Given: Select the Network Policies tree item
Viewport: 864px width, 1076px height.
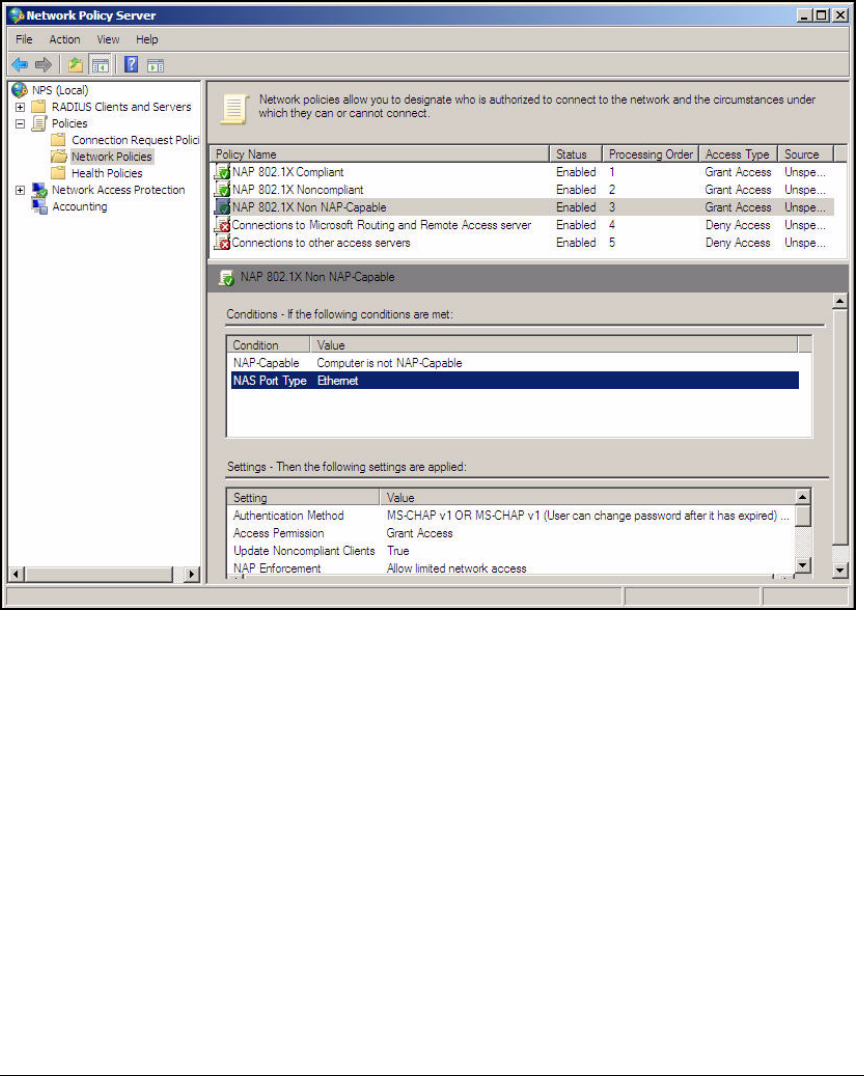Looking at the screenshot, I should pos(112,156).
